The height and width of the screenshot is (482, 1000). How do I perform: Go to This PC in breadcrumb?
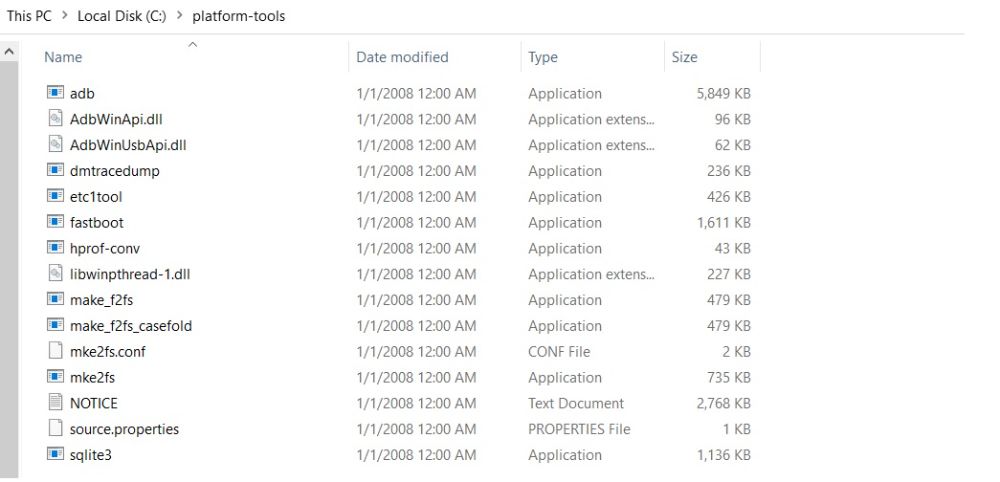(x=29, y=16)
